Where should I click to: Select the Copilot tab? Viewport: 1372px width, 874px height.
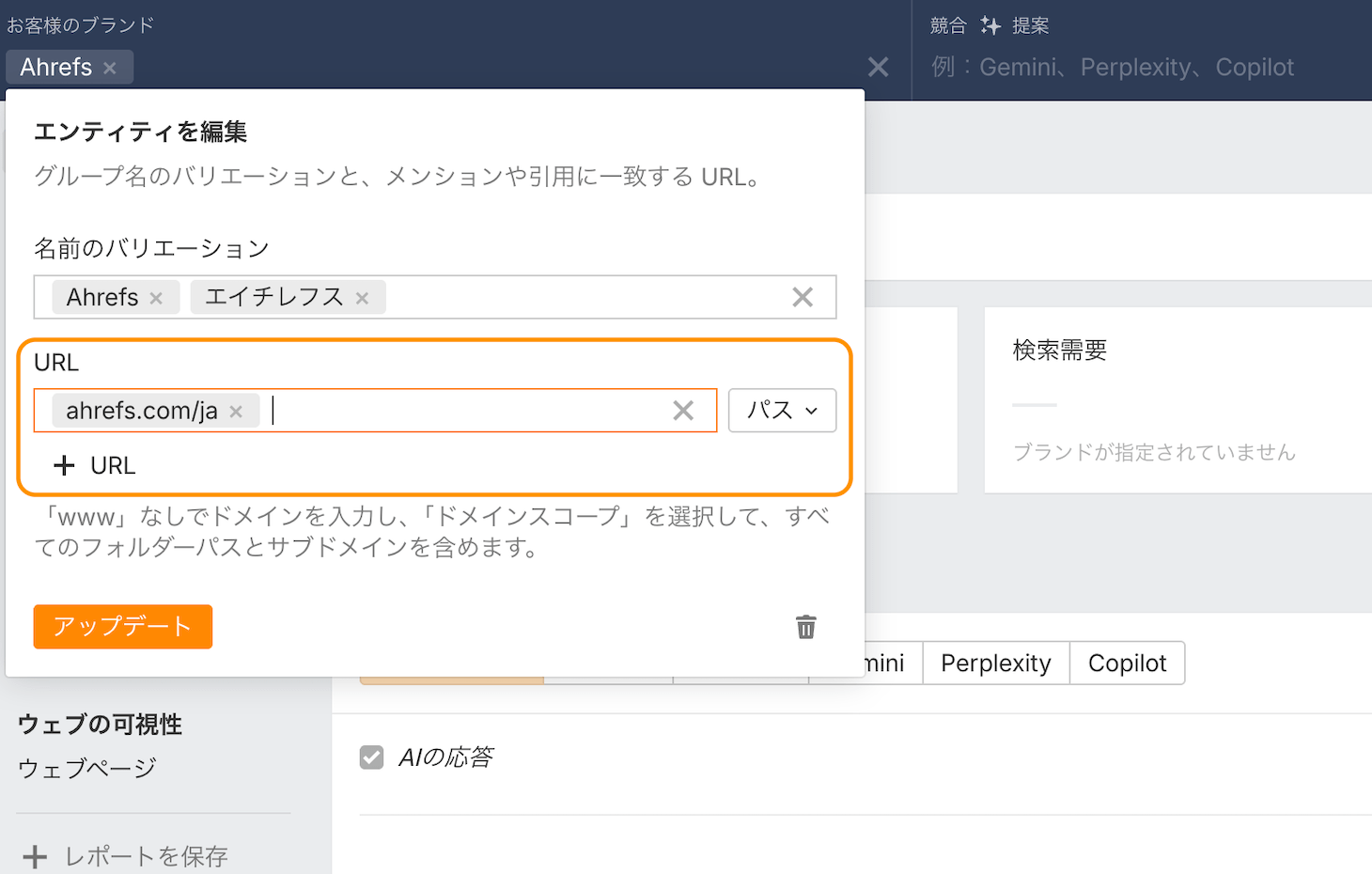pos(1127,663)
